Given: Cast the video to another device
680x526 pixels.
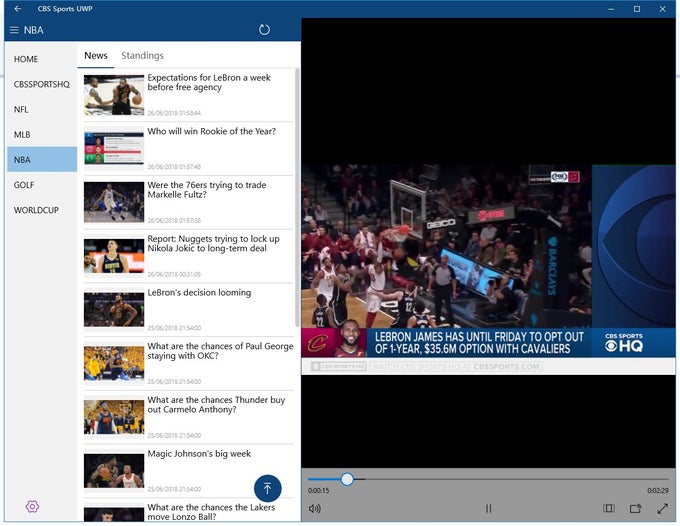Looking at the screenshot, I should tap(636, 508).
